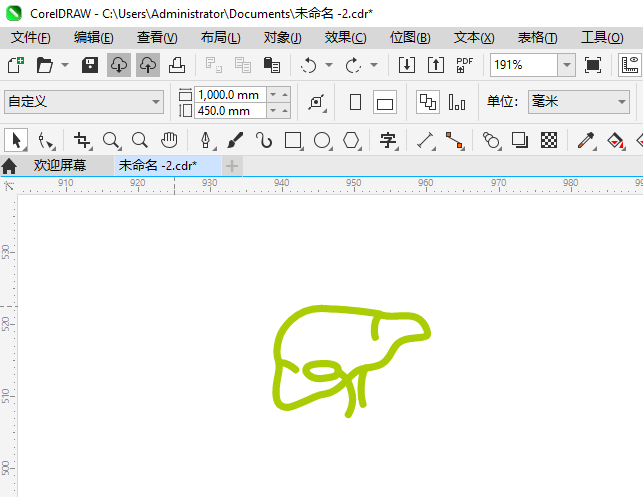Open the 效果(C) menu

pos(345,38)
